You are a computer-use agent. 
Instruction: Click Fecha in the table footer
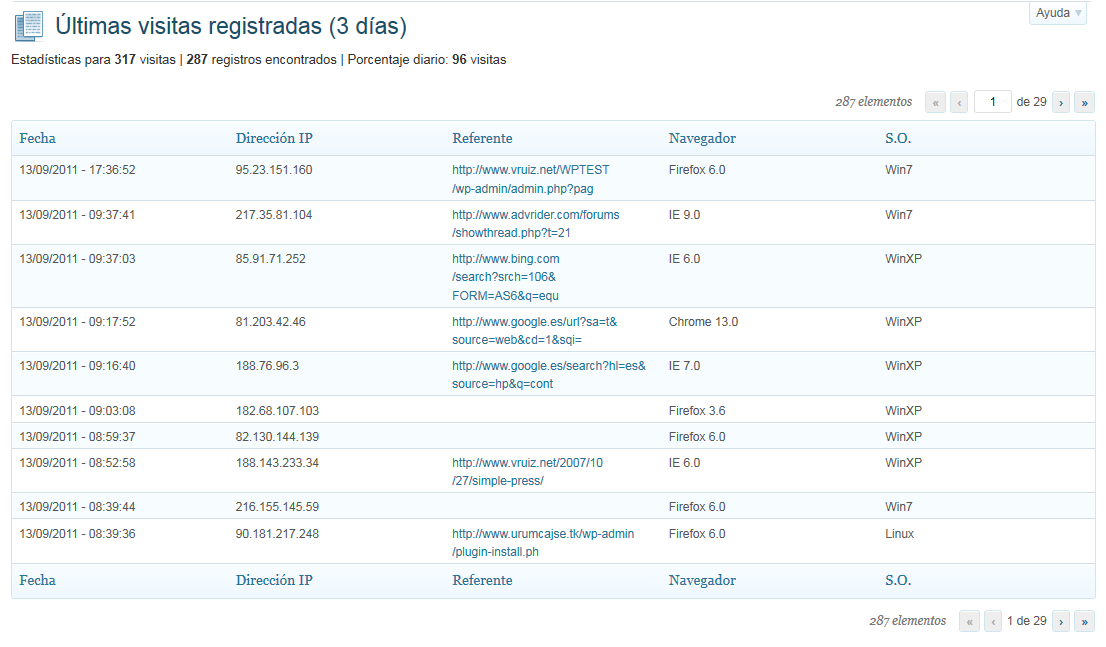click(37, 580)
